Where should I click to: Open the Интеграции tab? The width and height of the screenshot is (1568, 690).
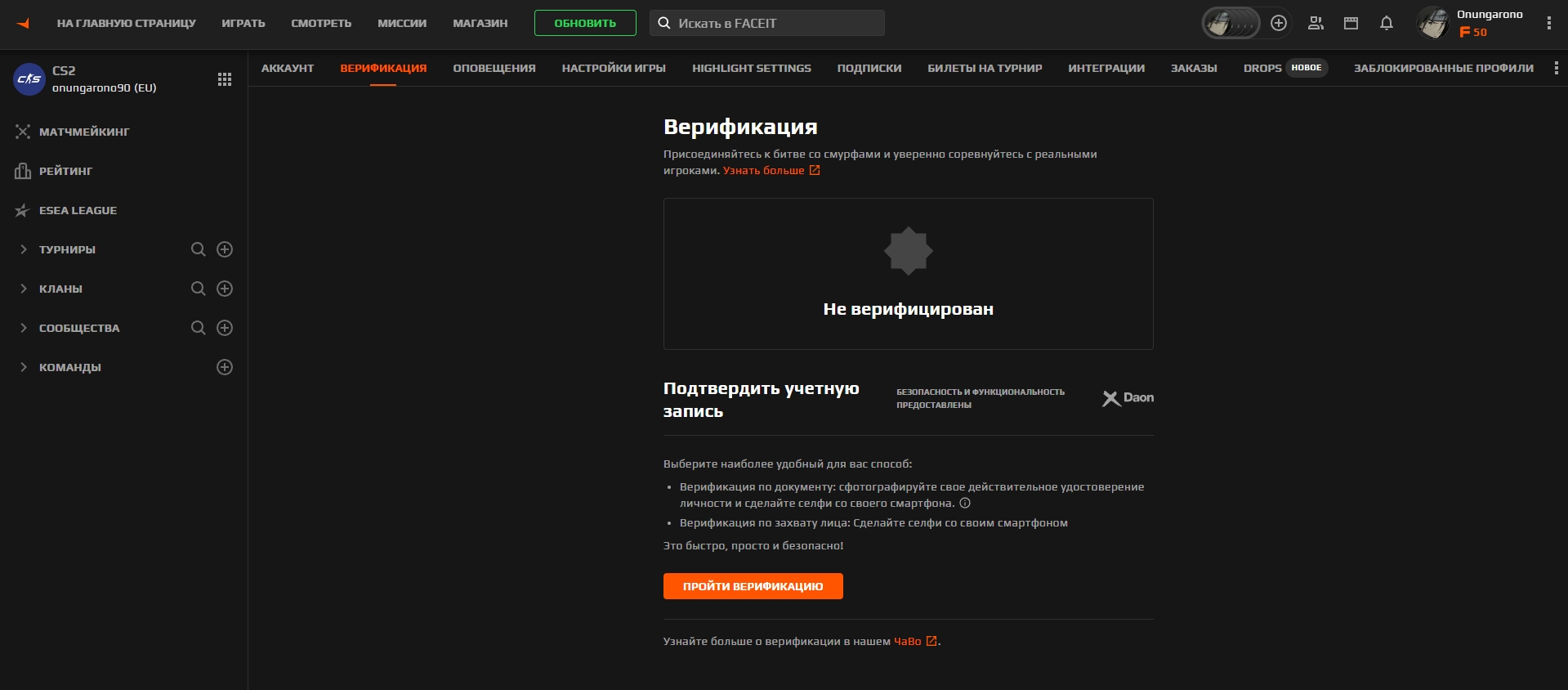point(1106,68)
